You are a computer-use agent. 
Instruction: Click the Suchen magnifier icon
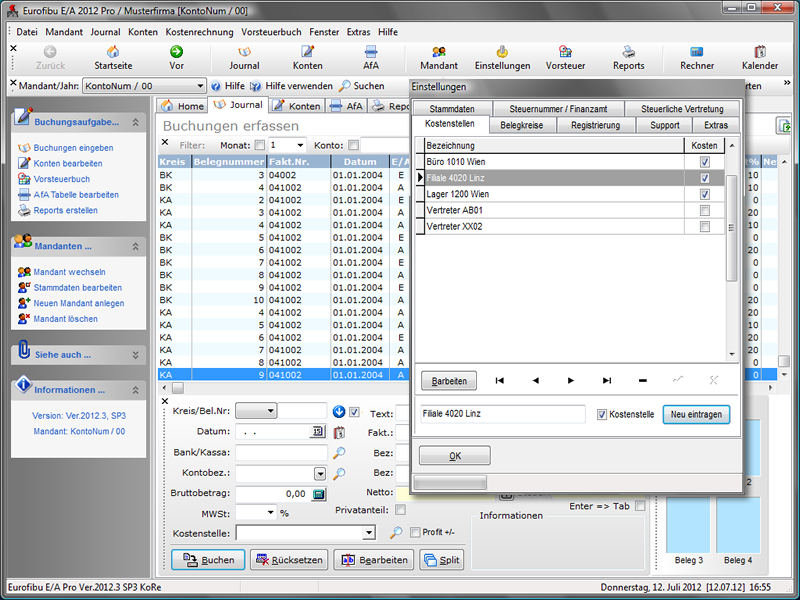pyautogui.click(x=345, y=86)
